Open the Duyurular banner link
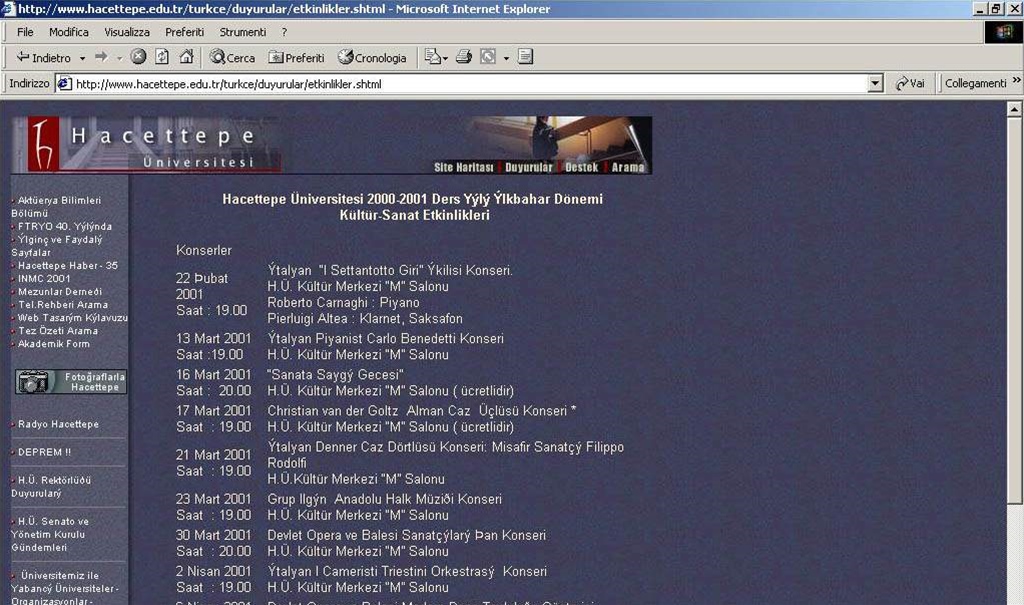Screen dimensions: 1024x605 tap(528, 167)
